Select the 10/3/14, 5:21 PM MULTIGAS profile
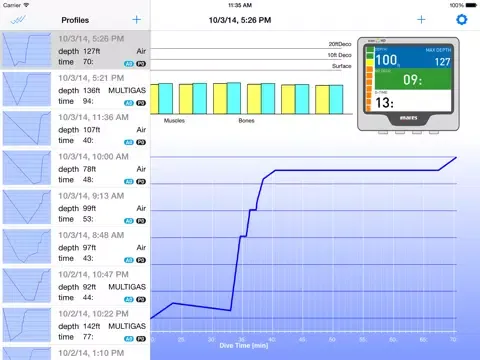This screenshot has height=360, width=480. point(75,90)
